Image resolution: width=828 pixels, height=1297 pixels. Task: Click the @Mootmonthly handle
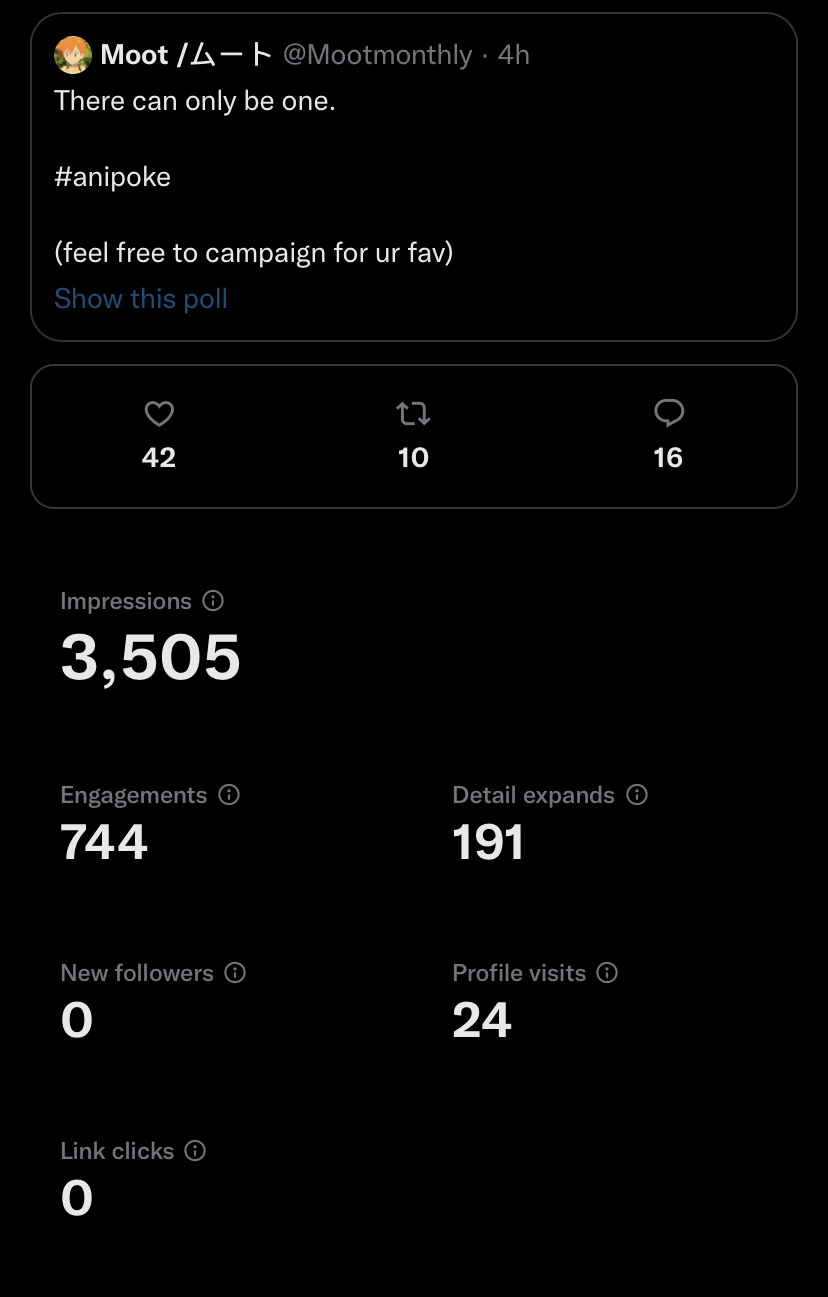click(377, 55)
